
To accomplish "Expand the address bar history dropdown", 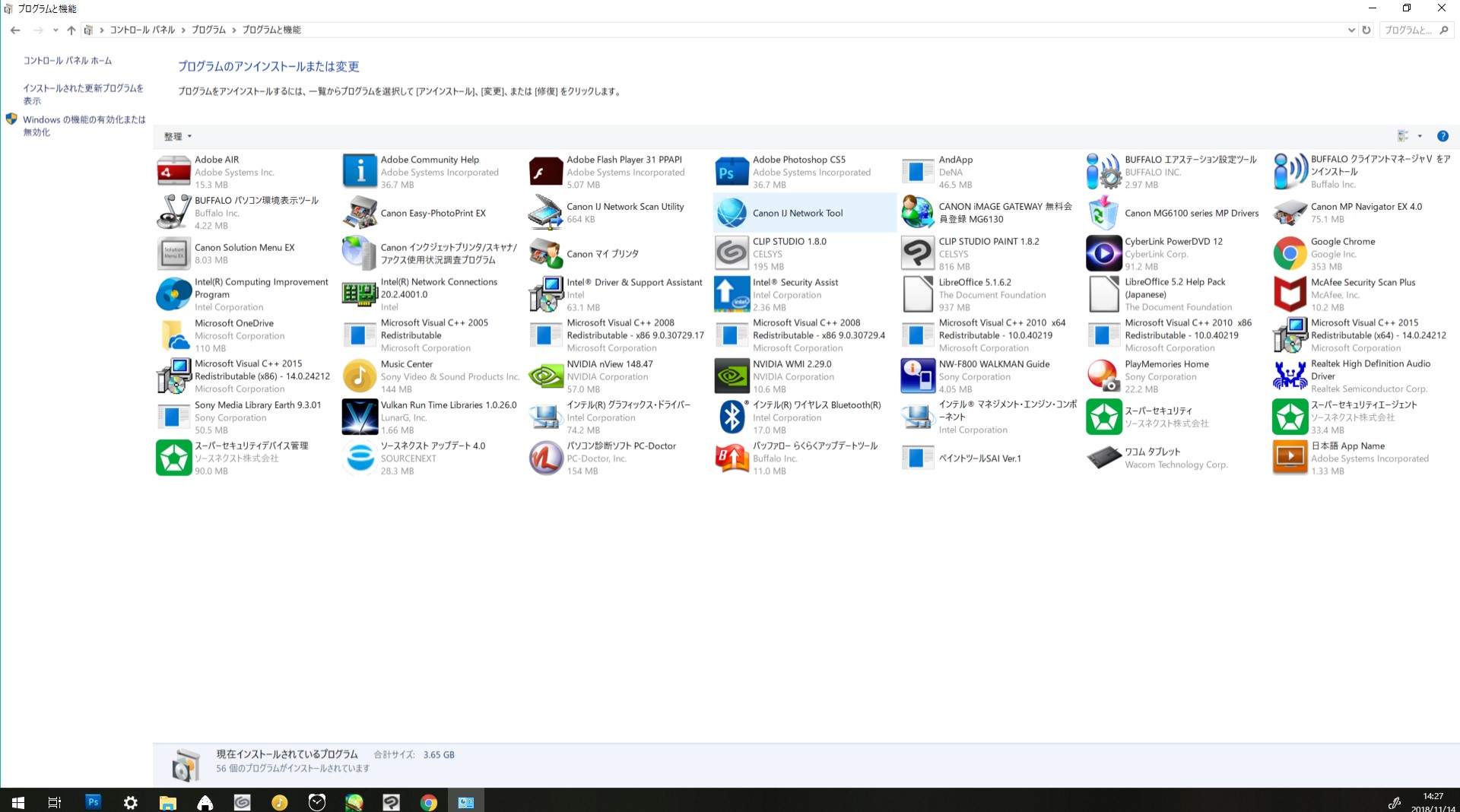I will 1350,30.
